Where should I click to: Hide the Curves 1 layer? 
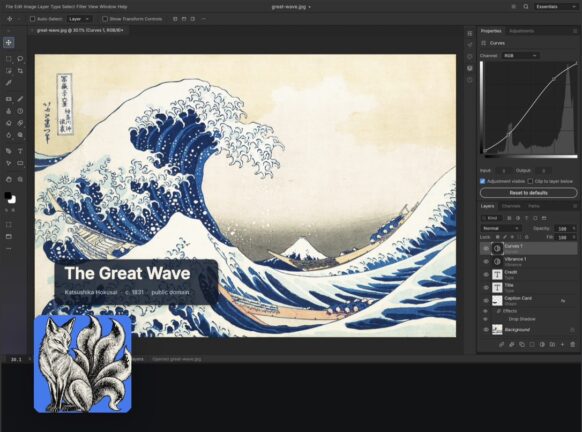tap(485, 249)
